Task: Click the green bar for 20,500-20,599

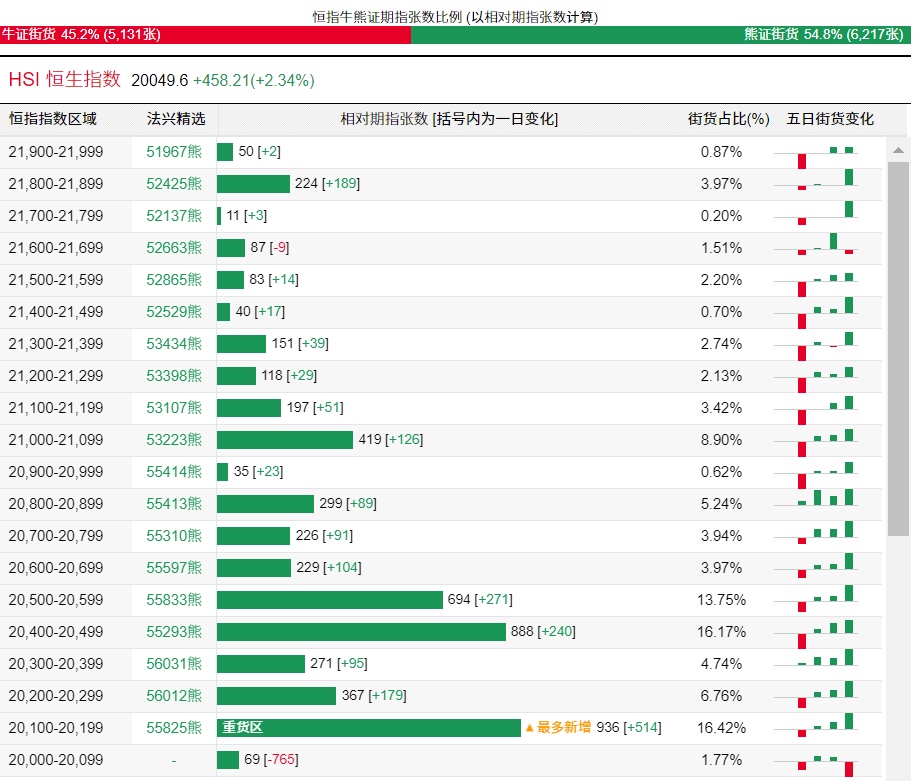Action: [x=329, y=600]
